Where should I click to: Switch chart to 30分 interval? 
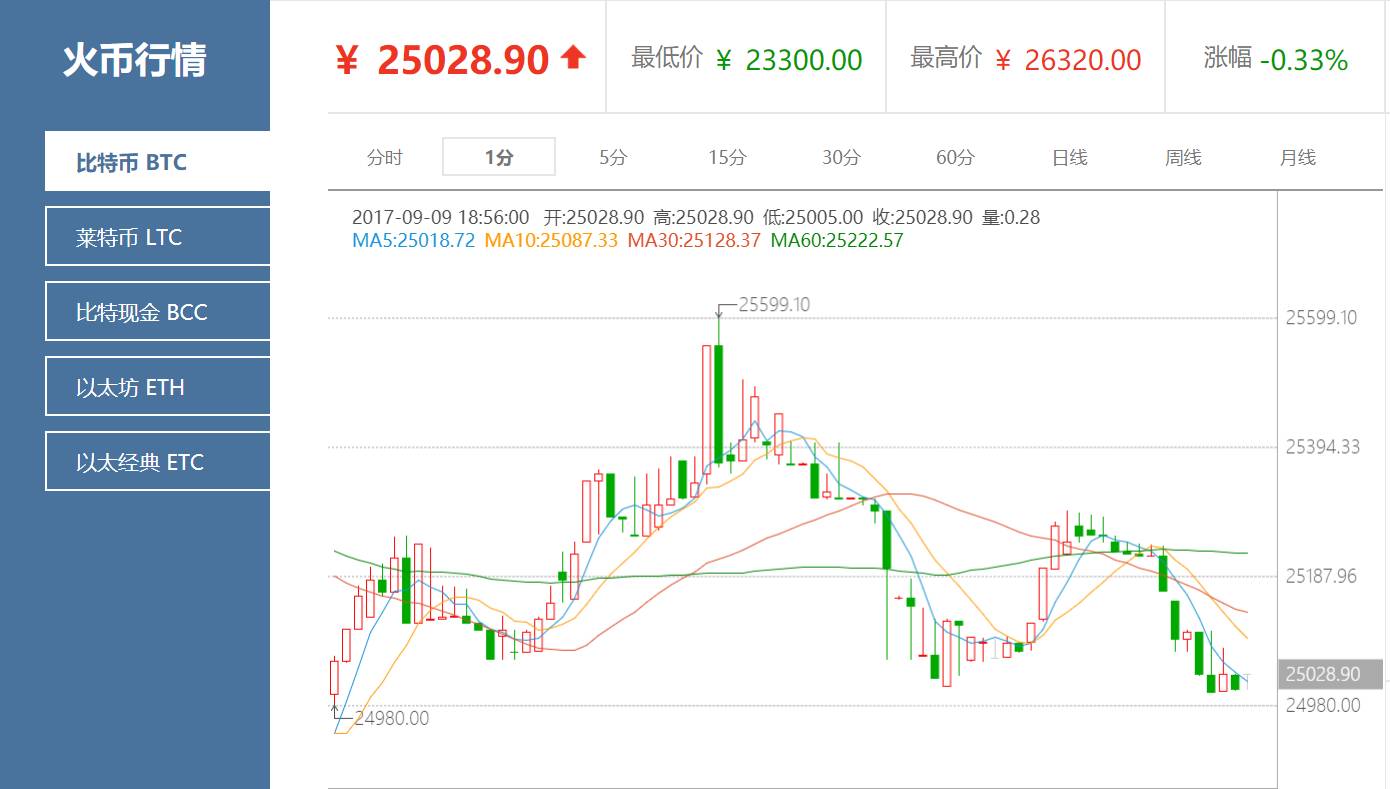coord(841,157)
